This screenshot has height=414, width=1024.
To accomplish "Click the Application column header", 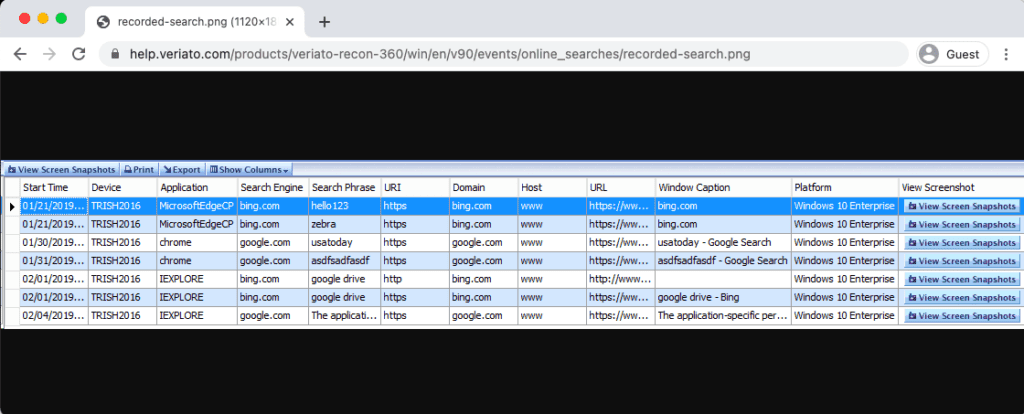I will pos(197,187).
